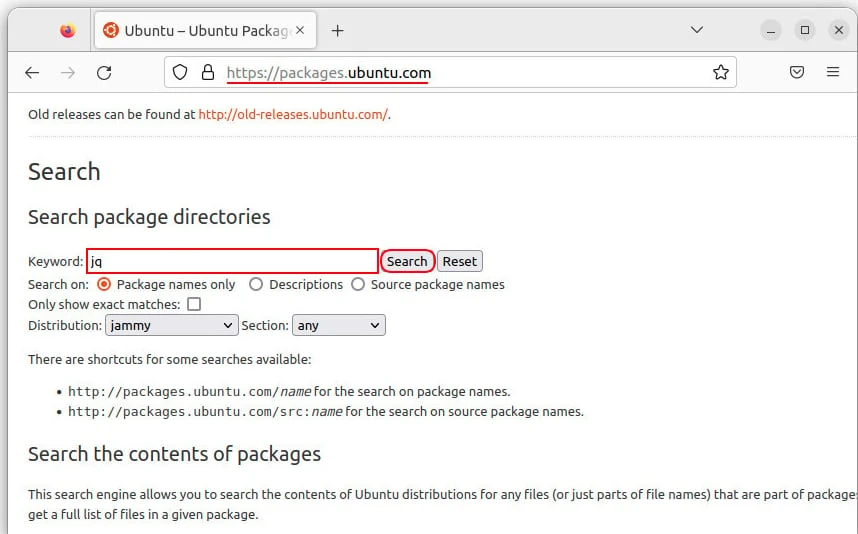The image size is (858, 534).
Task: Open a new tab with plus icon
Action: tap(337, 30)
